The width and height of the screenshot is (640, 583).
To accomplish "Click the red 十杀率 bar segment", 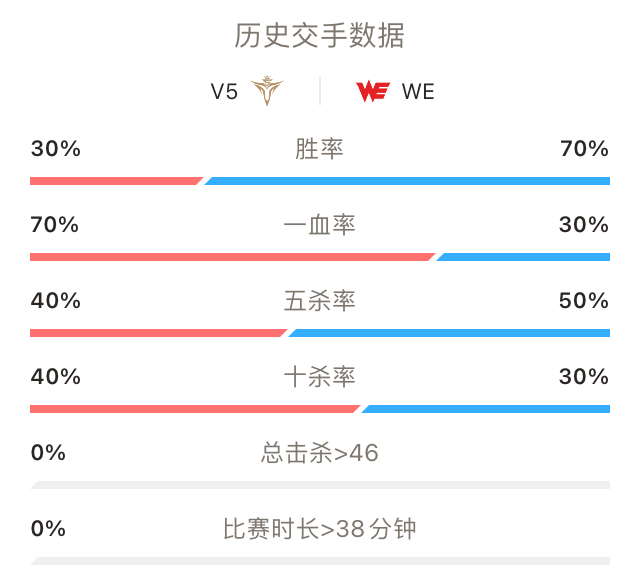I will click(x=195, y=409).
